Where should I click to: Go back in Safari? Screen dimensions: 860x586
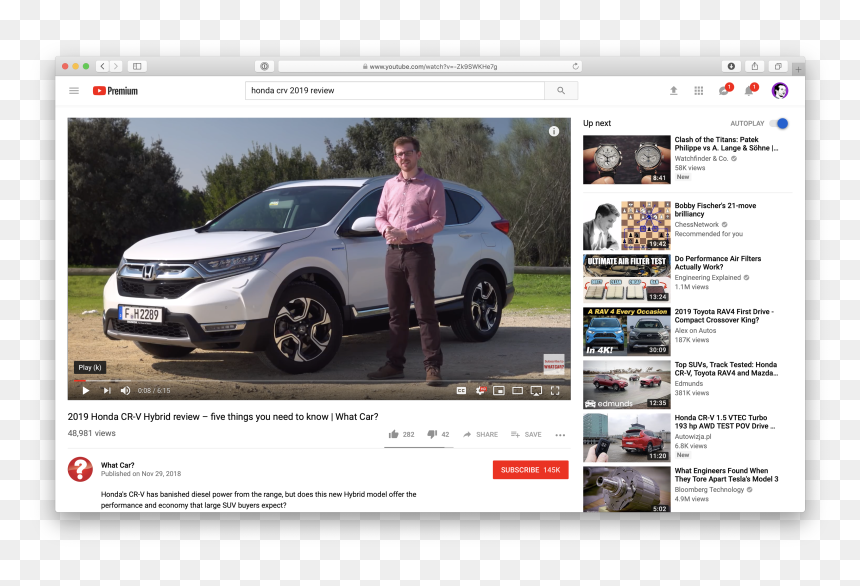click(x=103, y=66)
